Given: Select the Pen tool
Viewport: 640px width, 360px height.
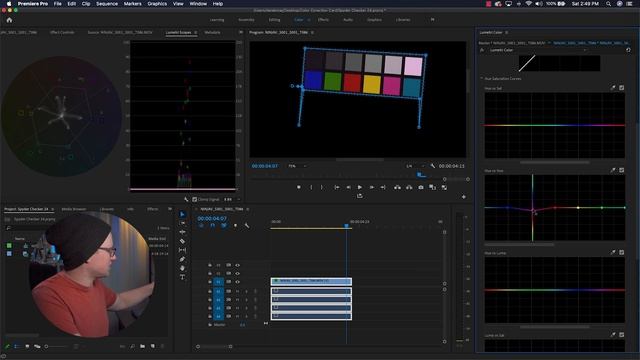Looking at the screenshot, I should pos(182,259).
